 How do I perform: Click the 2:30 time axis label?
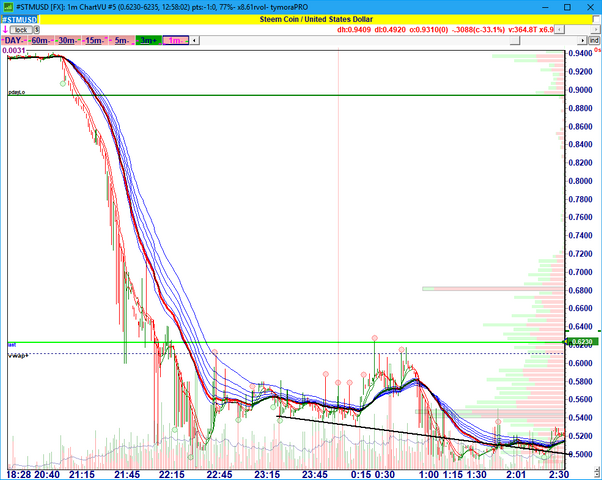coord(559,475)
